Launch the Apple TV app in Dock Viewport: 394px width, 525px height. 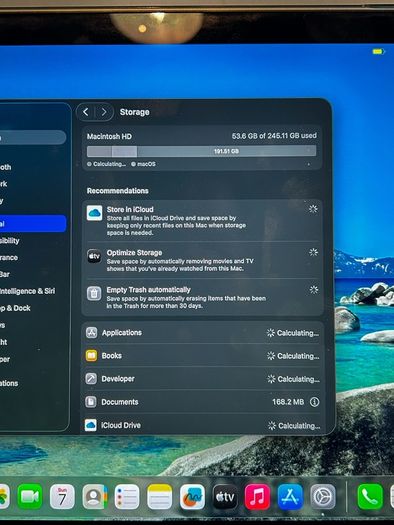225,497
